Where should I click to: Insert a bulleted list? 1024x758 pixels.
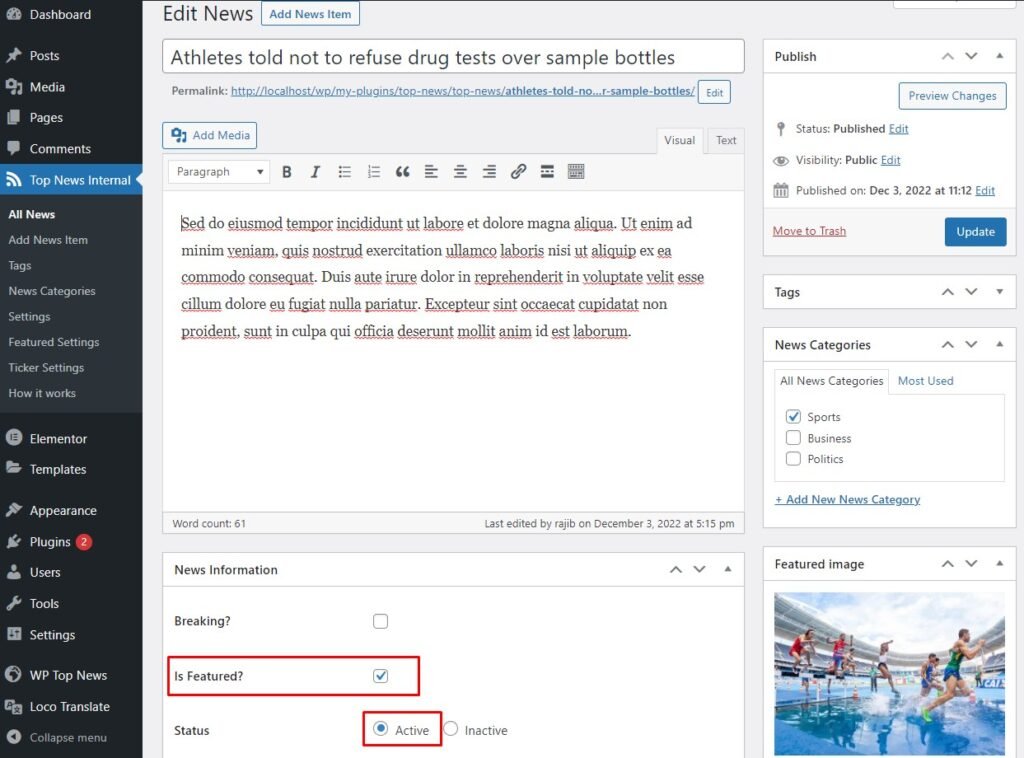[344, 172]
